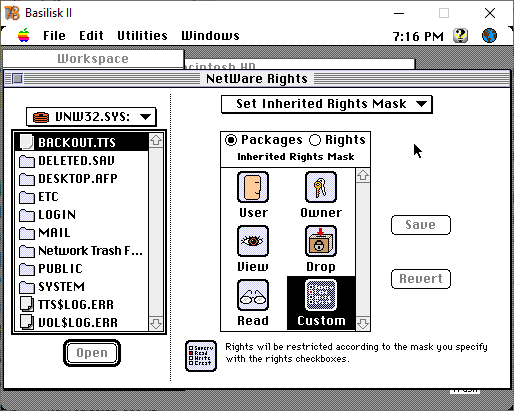Choose the View eye package icon
Image resolution: width=514 pixels, height=411 pixels.
click(253, 241)
